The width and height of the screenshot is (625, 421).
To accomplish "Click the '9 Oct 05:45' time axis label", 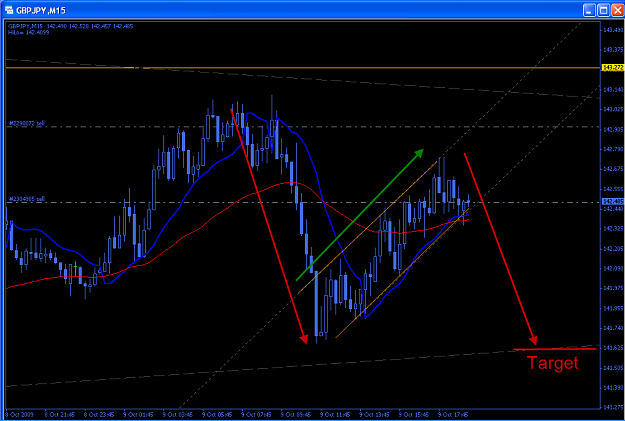I will point(217,415).
